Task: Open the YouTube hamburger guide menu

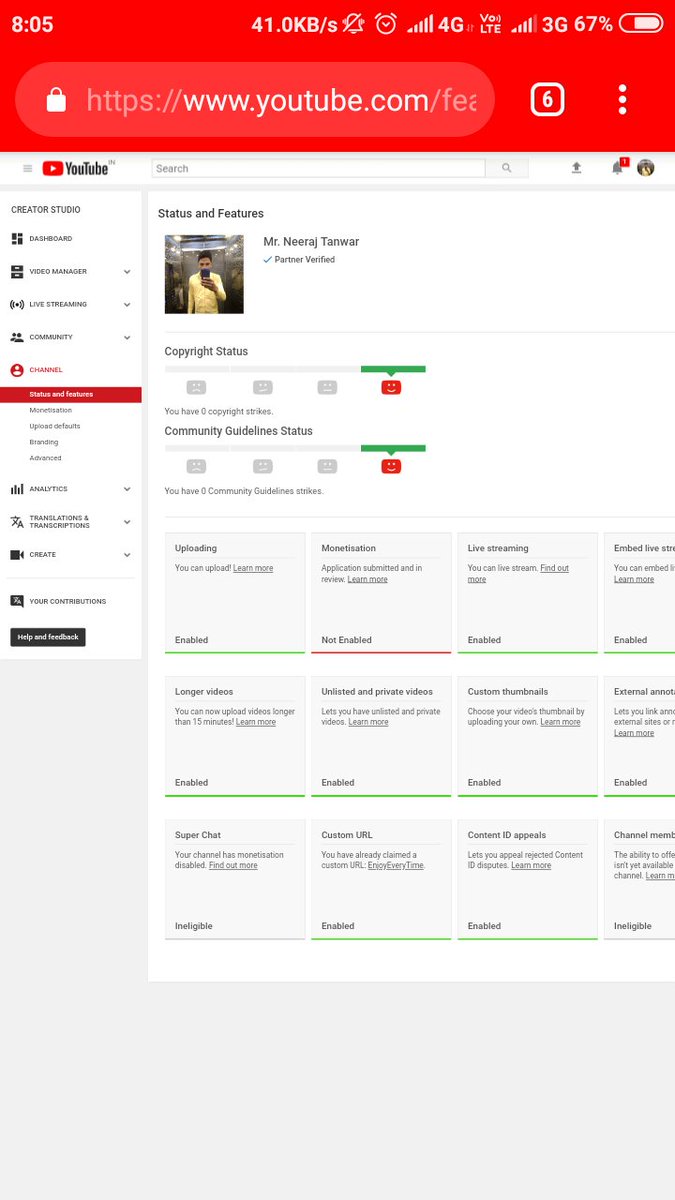Action: [x=28, y=168]
